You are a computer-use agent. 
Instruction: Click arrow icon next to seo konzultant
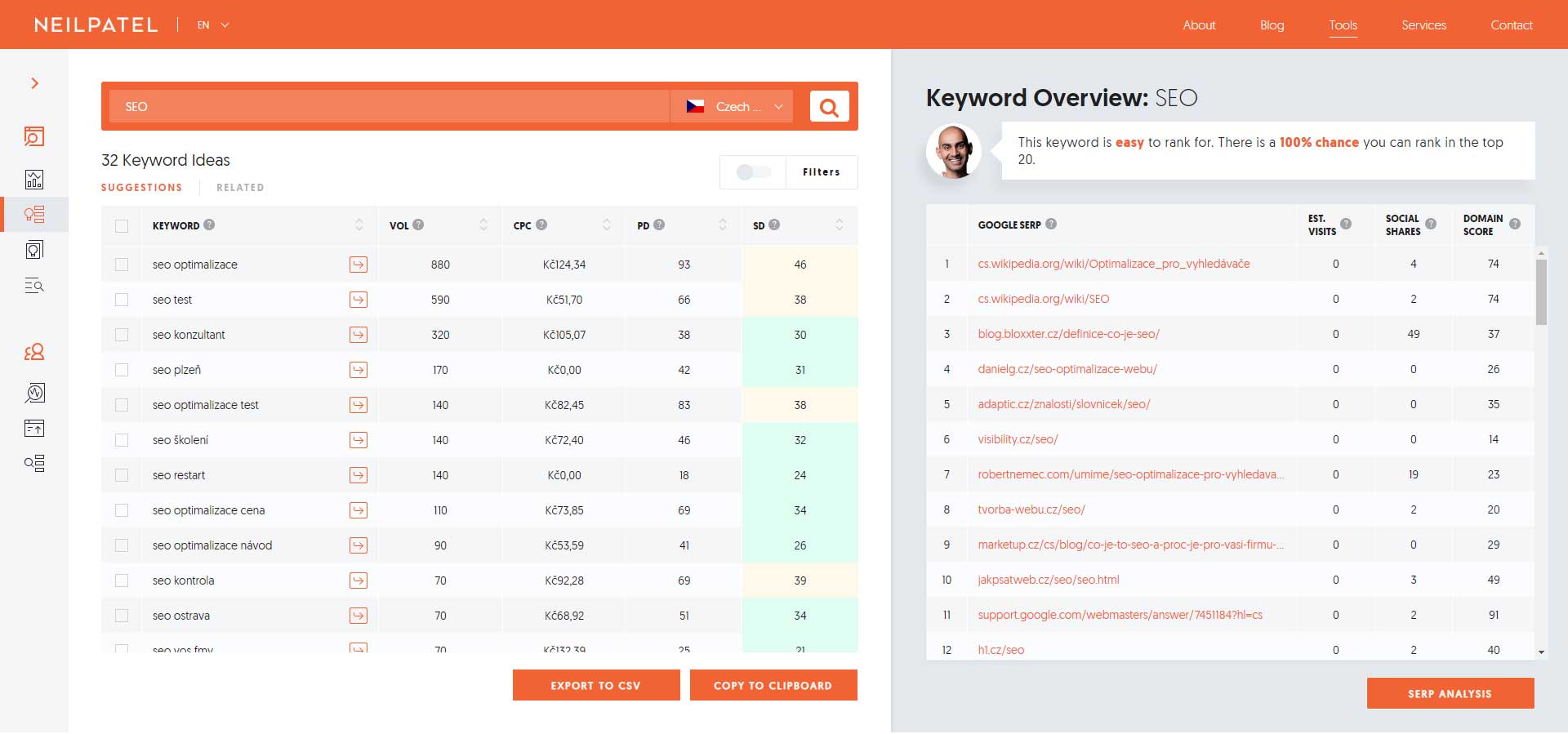(x=359, y=335)
